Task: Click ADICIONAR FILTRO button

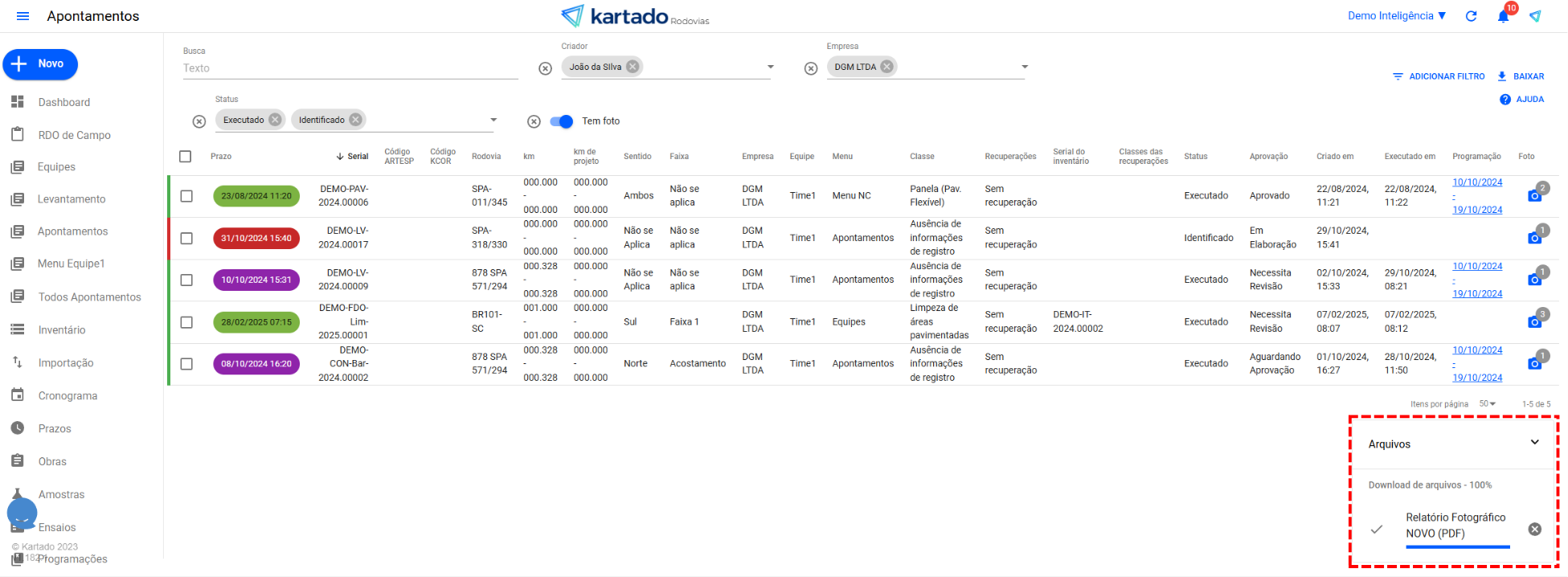Action: coord(1439,76)
